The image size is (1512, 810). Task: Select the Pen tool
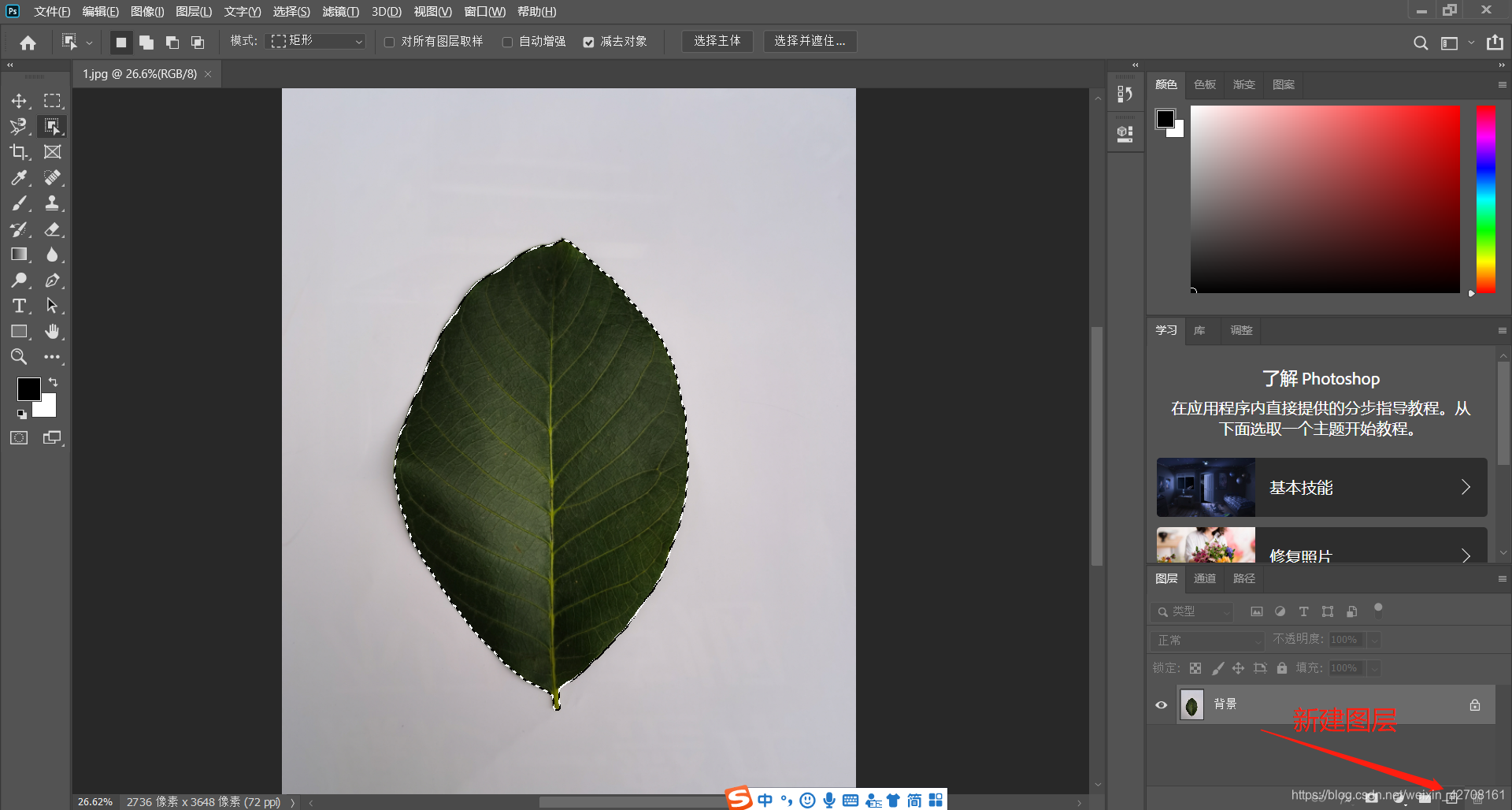coord(52,281)
